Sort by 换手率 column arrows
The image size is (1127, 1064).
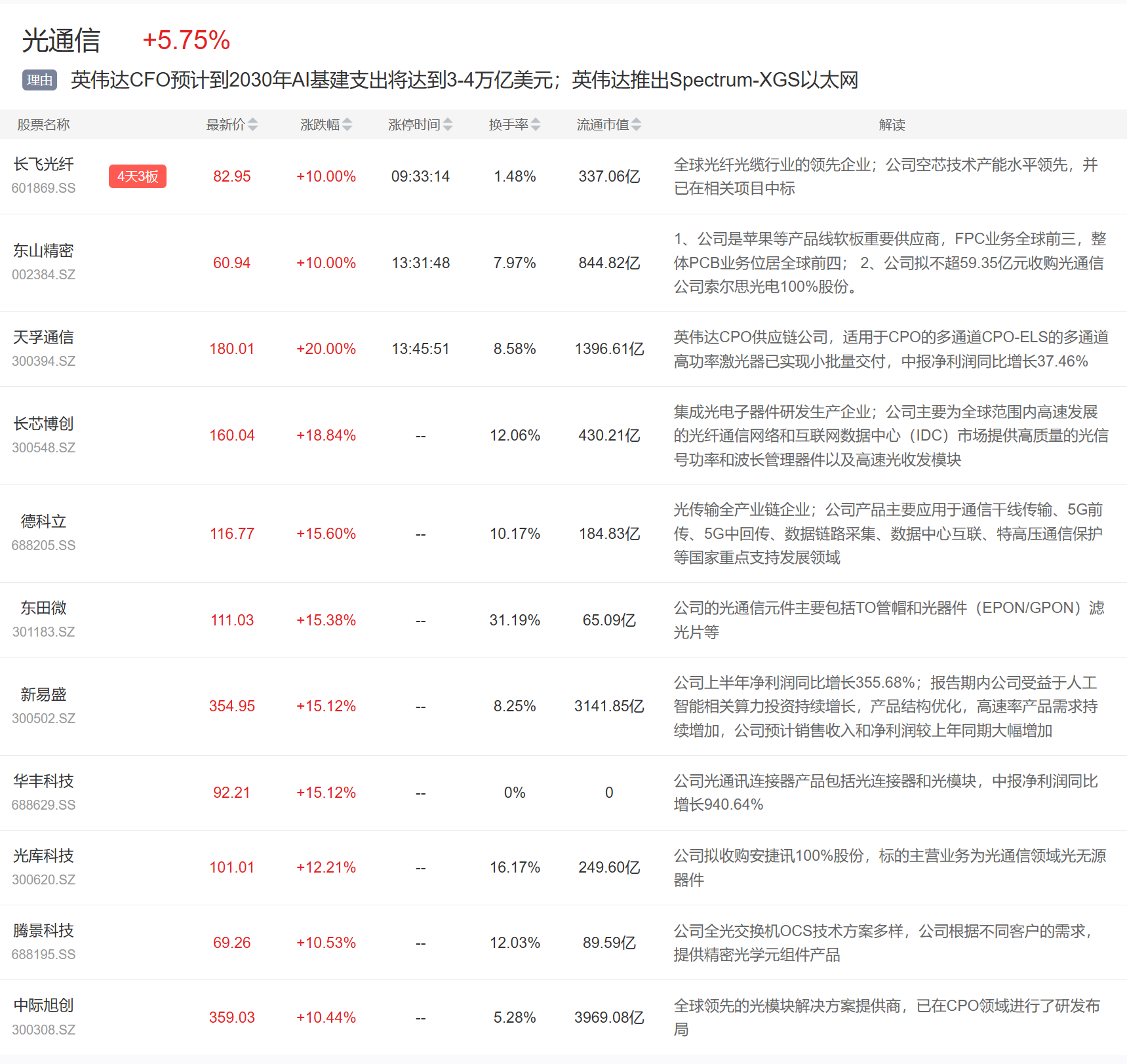coord(536,125)
